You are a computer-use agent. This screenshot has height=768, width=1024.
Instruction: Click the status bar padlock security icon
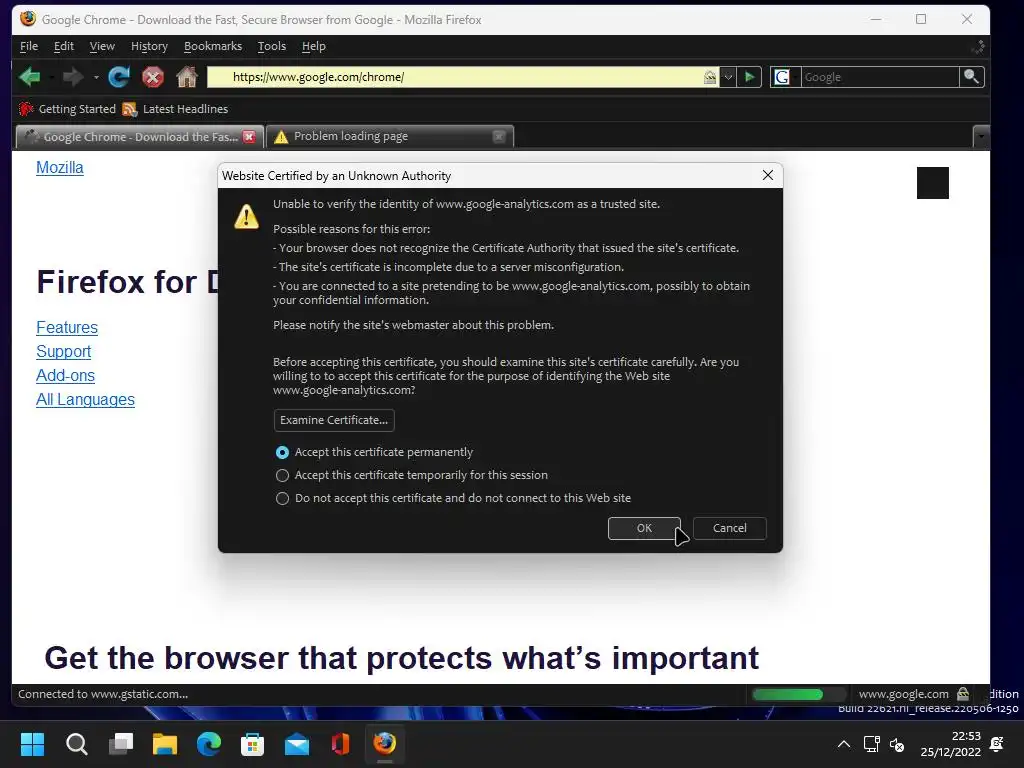pyautogui.click(x=963, y=694)
